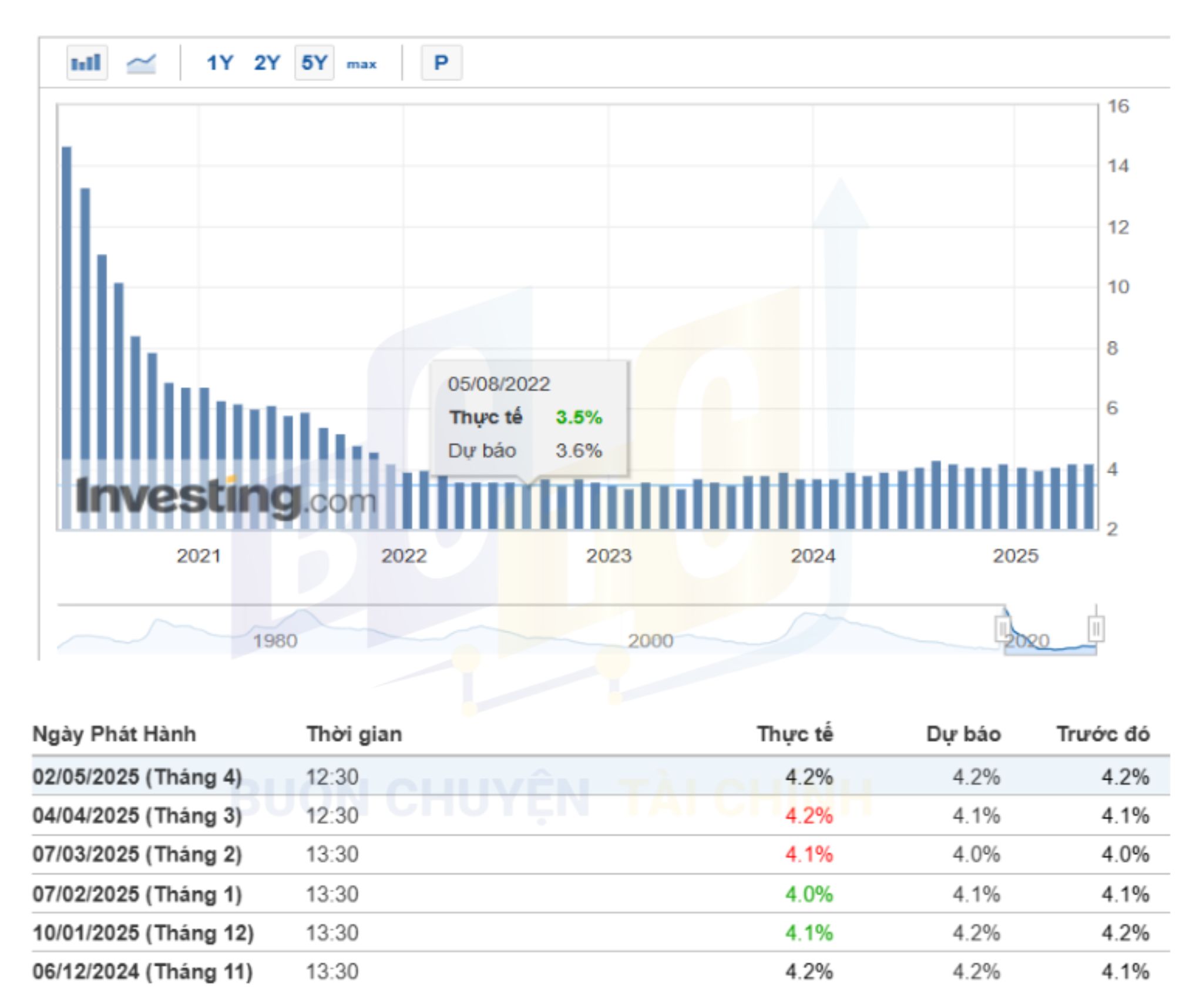Show the max time range
Viewport: 1203px width, 1008px height.
coord(361,63)
